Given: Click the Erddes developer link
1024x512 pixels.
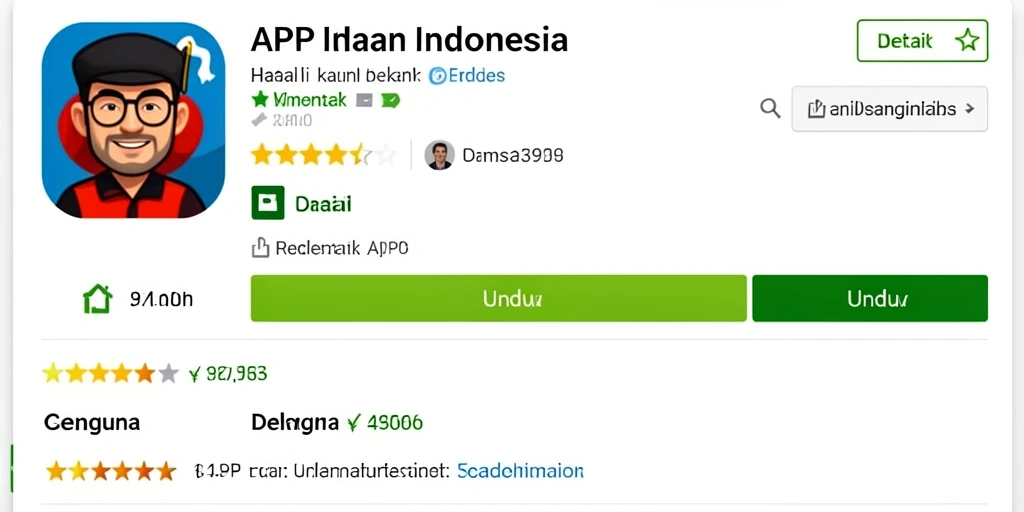Looking at the screenshot, I should pyautogui.click(x=467, y=76).
